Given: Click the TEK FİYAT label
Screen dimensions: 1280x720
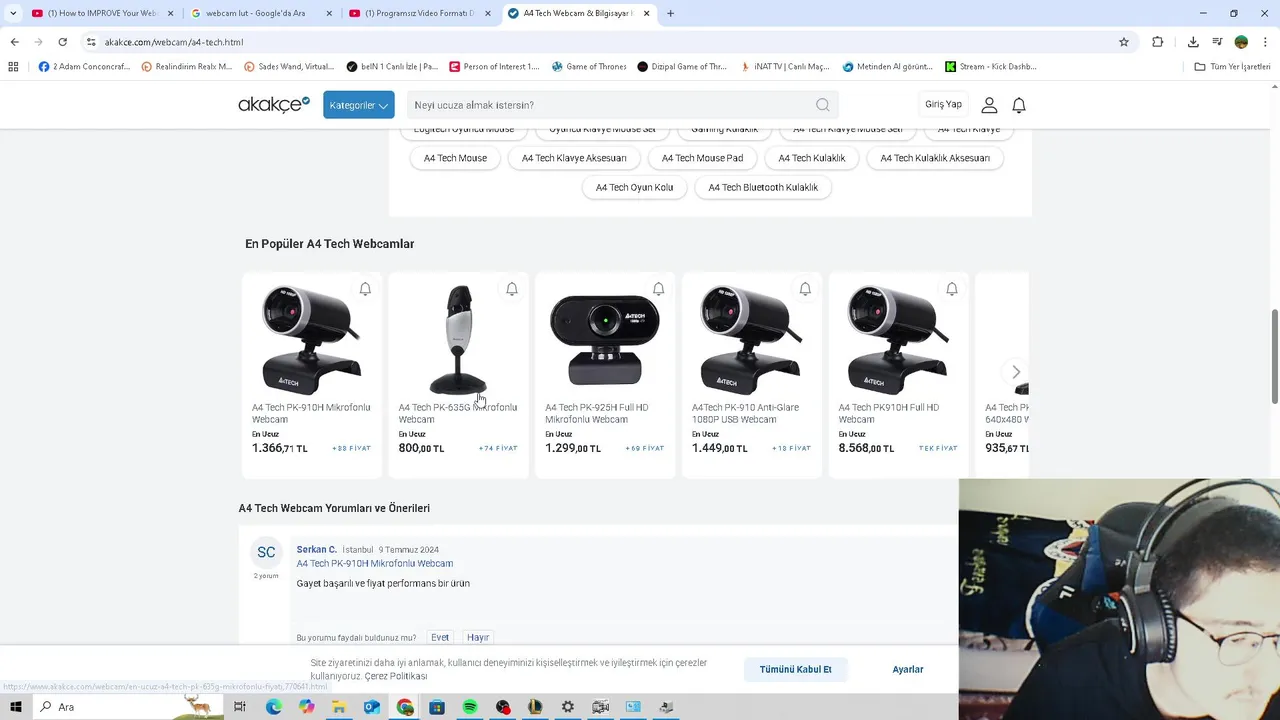Looking at the screenshot, I should click(938, 448).
